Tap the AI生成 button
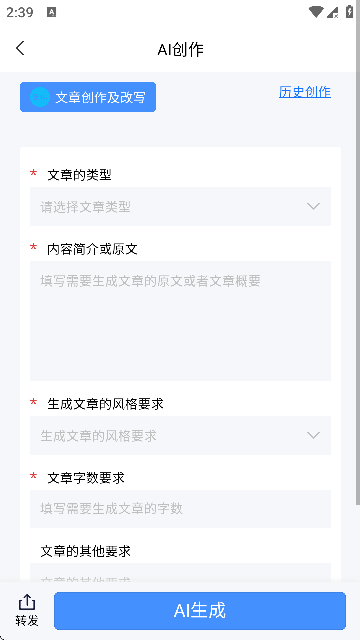Viewport: 360px width, 640px height. 200,611
